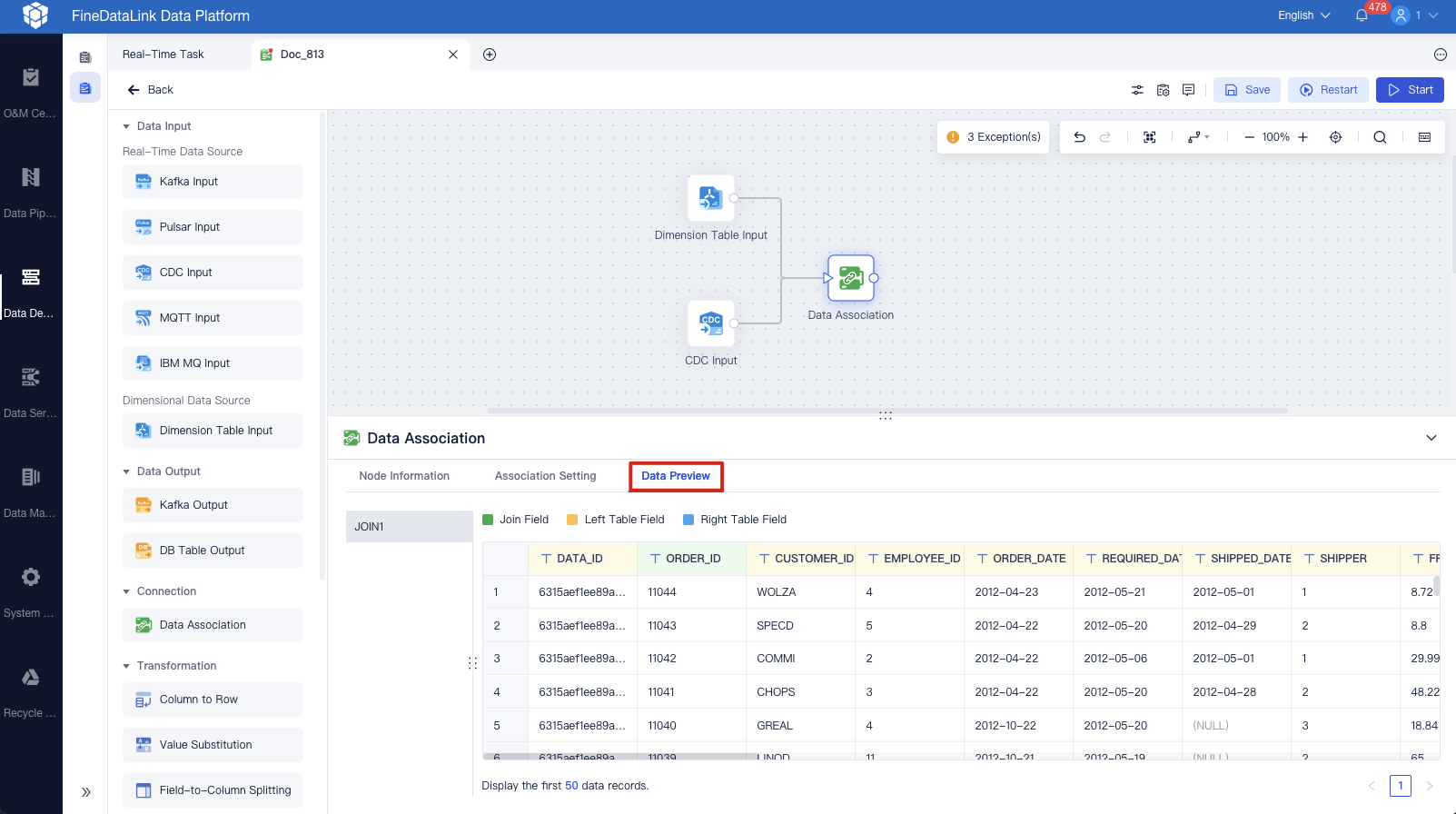The image size is (1456, 814).
Task: Click the Back button
Action: pyautogui.click(x=151, y=90)
